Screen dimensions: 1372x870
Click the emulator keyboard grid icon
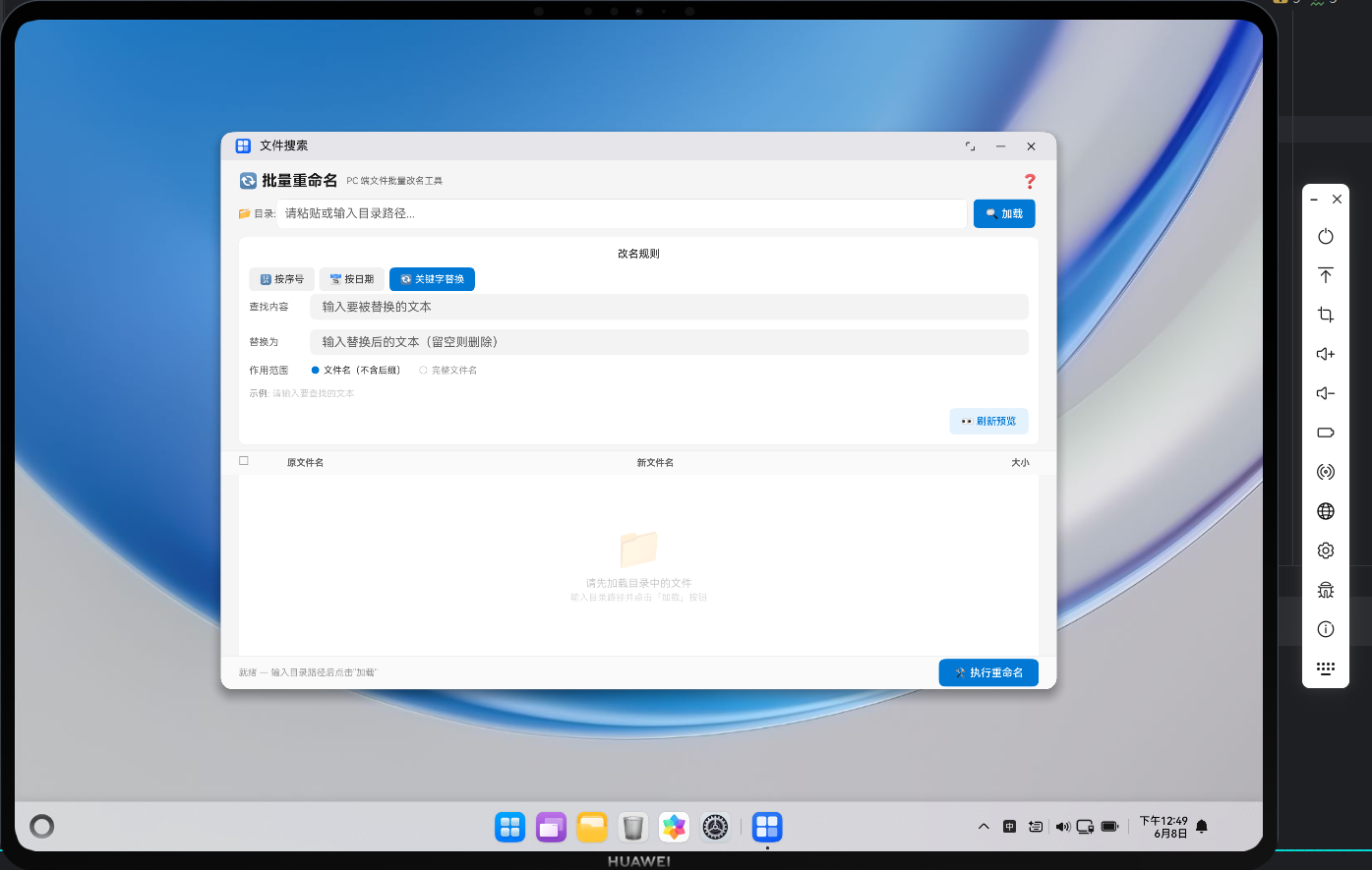click(1326, 668)
